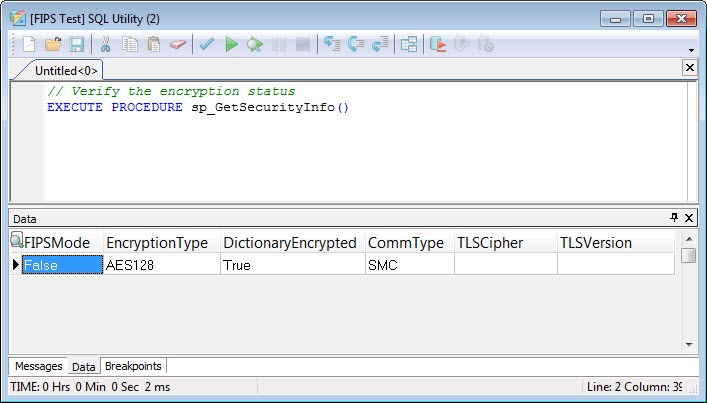Clear with the eraser icon
The image size is (707, 403).
178,44
